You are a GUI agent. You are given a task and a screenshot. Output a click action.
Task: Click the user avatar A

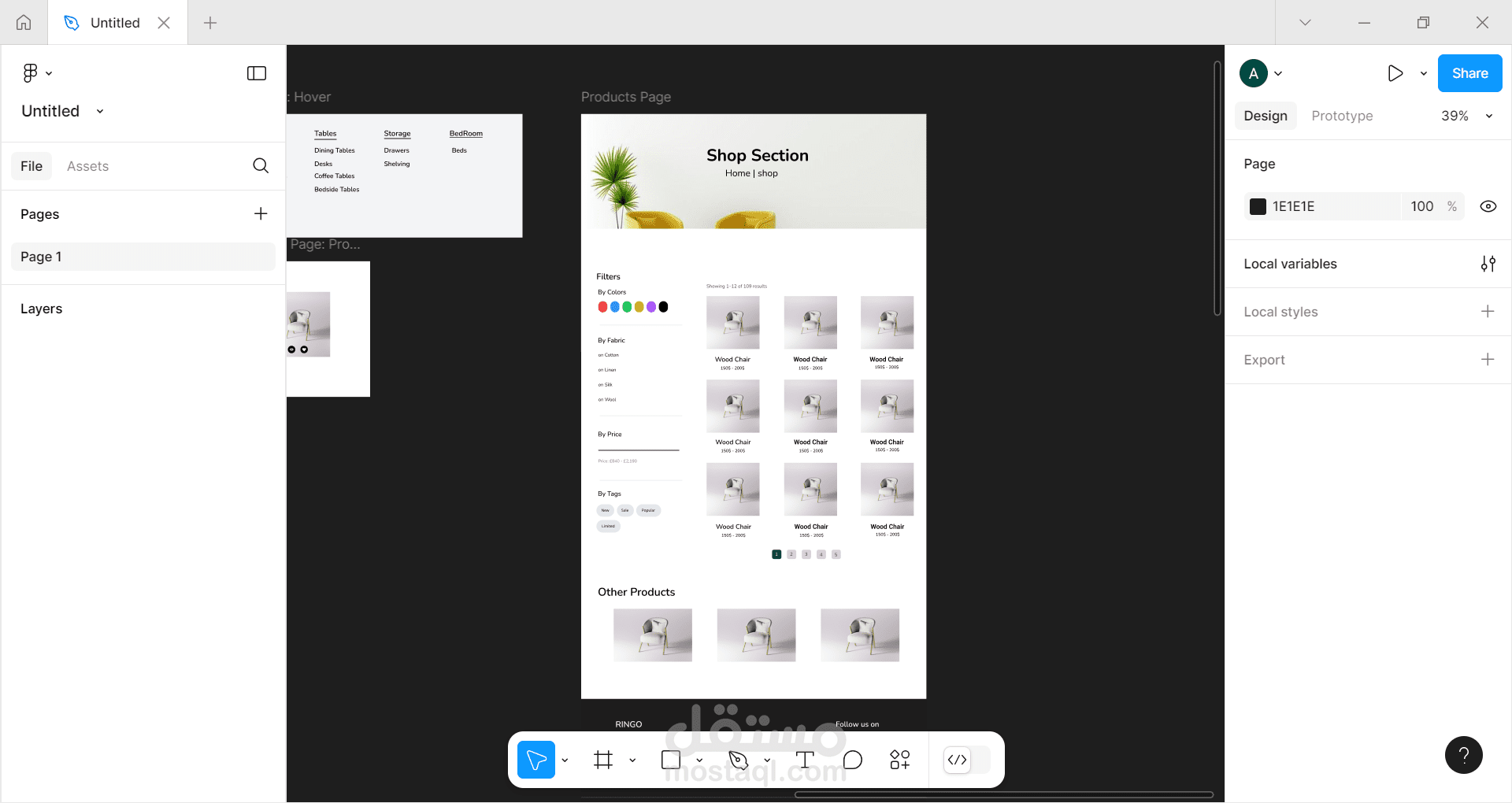[x=1254, y=73]
